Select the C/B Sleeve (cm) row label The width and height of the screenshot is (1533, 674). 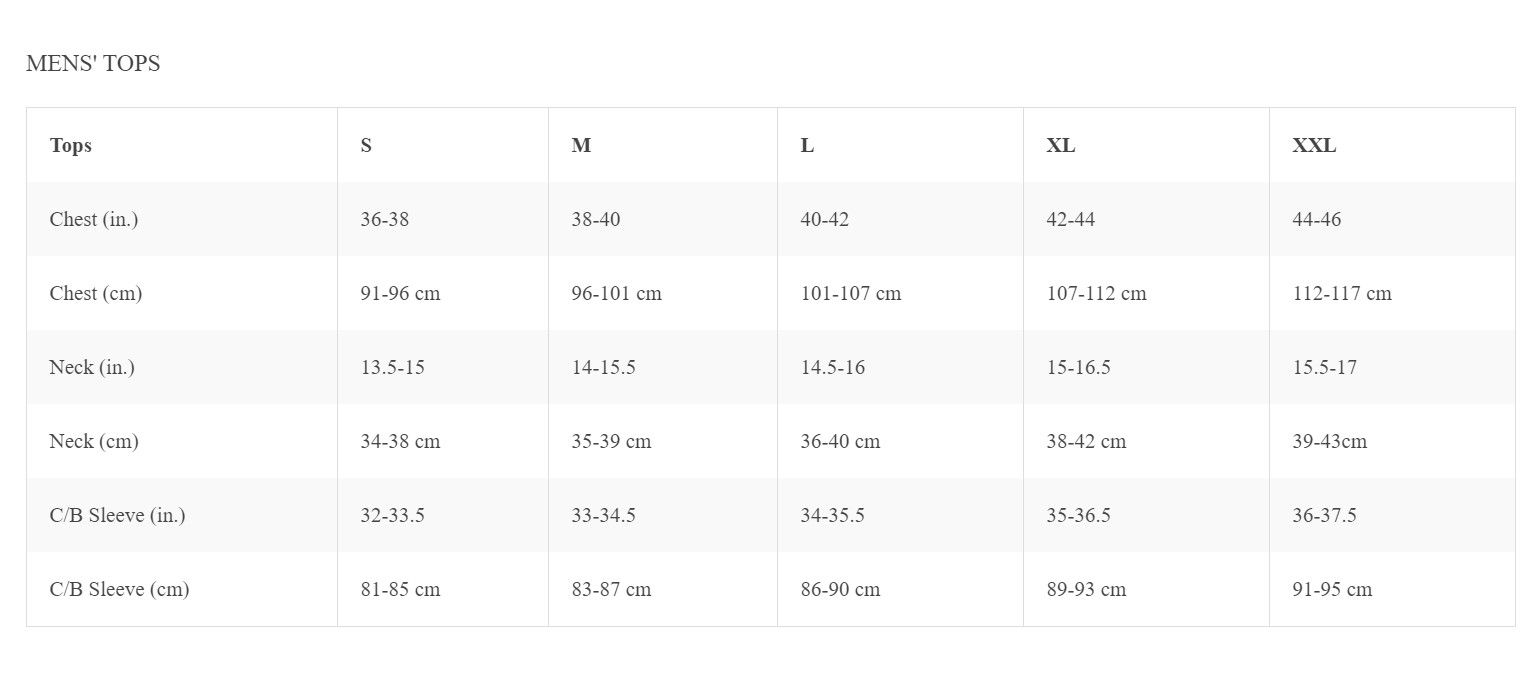click(x=120, y=589)
